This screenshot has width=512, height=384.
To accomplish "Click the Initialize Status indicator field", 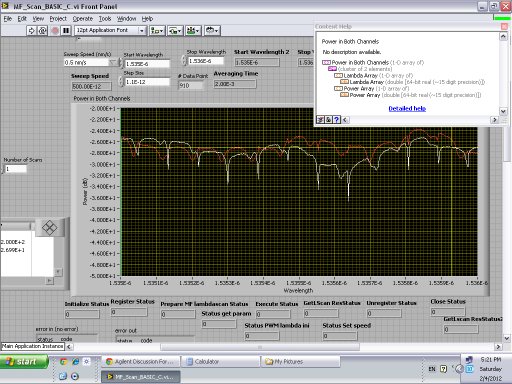I will (x=82, y=314).
